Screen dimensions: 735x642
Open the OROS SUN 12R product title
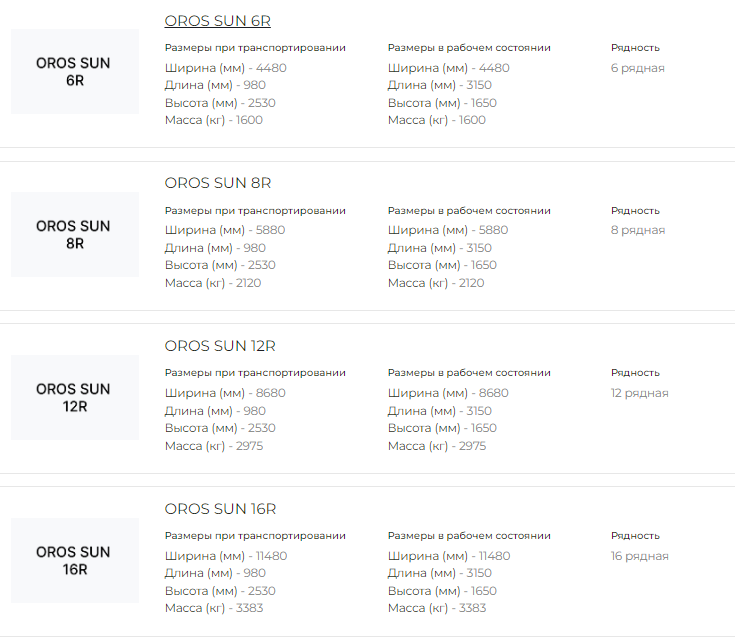click(220, 346)
